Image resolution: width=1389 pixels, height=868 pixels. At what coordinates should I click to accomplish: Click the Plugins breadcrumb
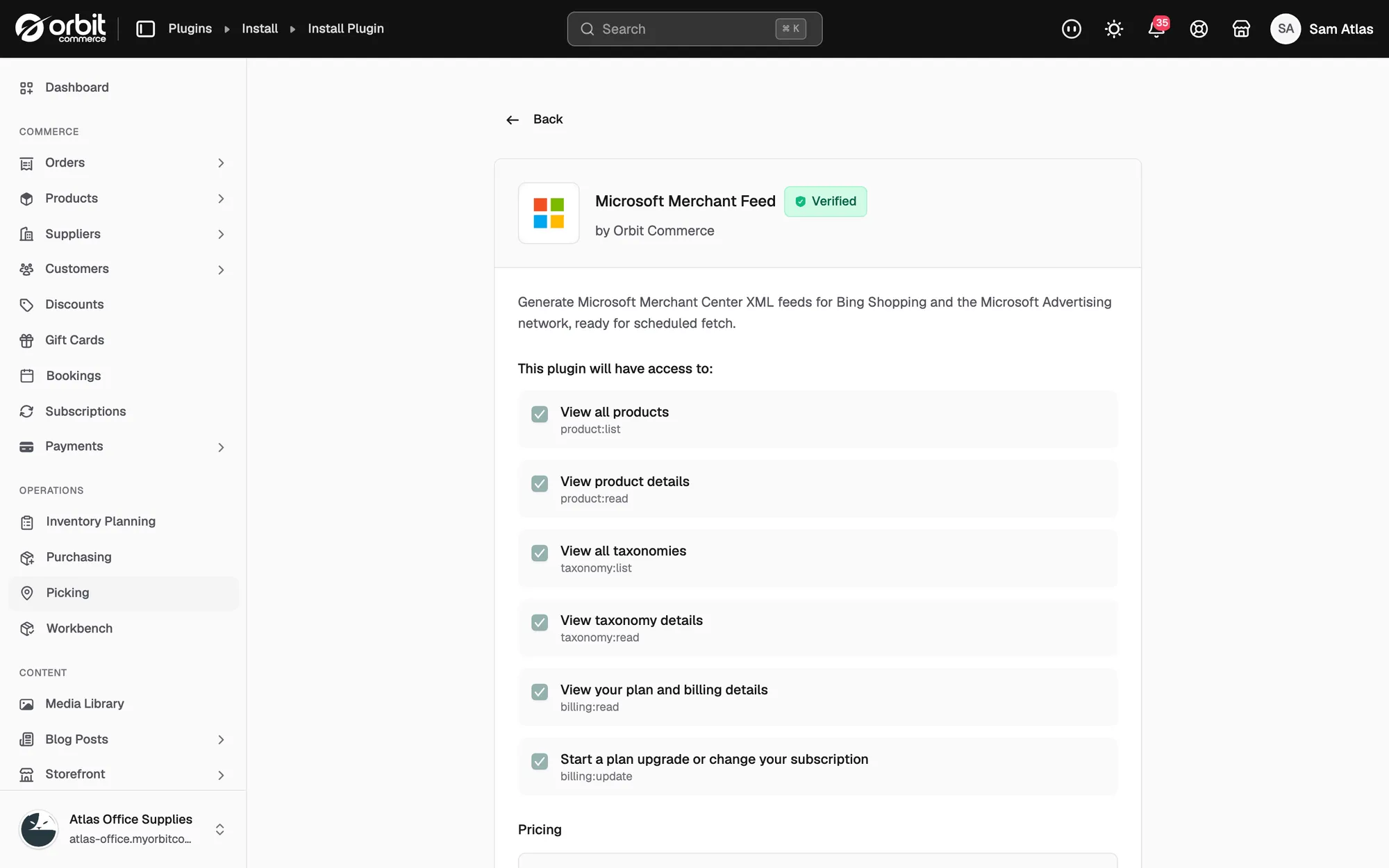click(190, 28)
